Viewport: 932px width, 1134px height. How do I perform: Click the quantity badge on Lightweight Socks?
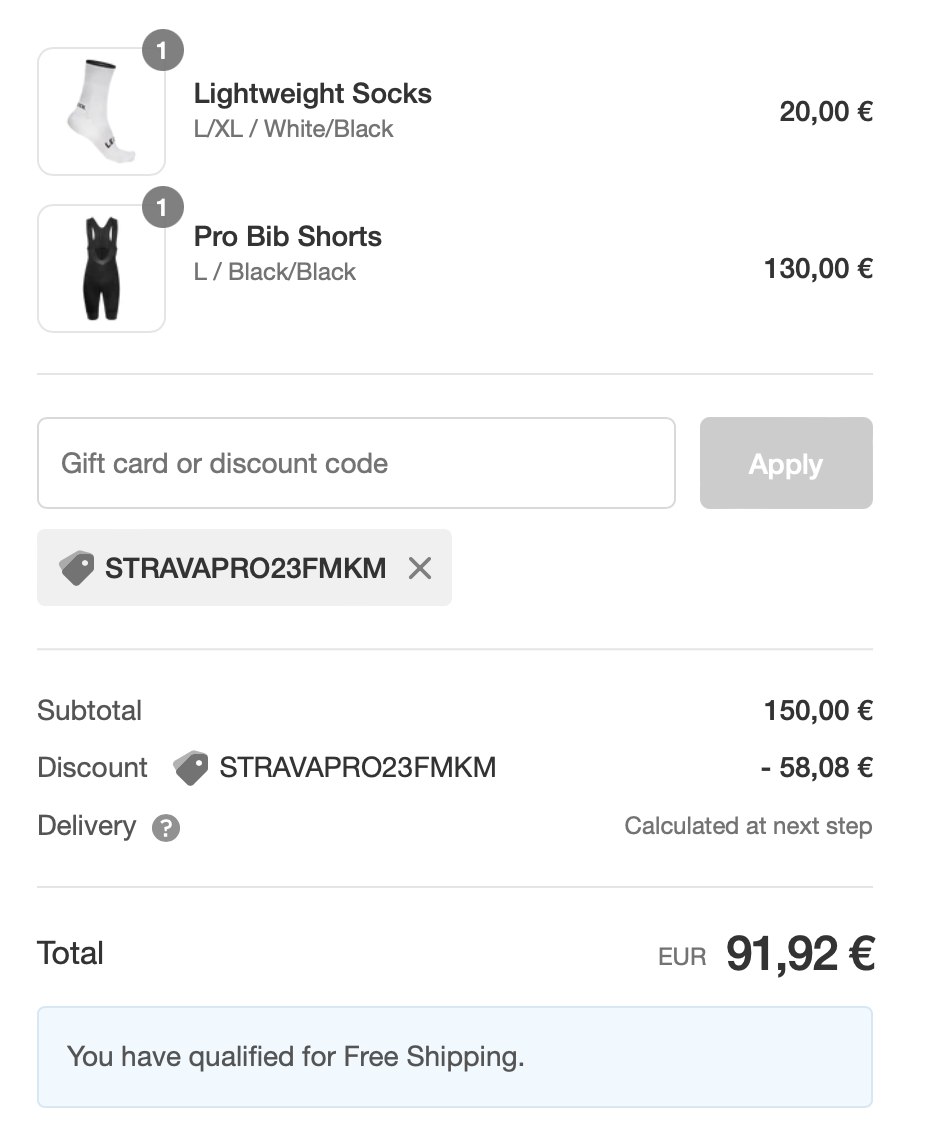163,50
